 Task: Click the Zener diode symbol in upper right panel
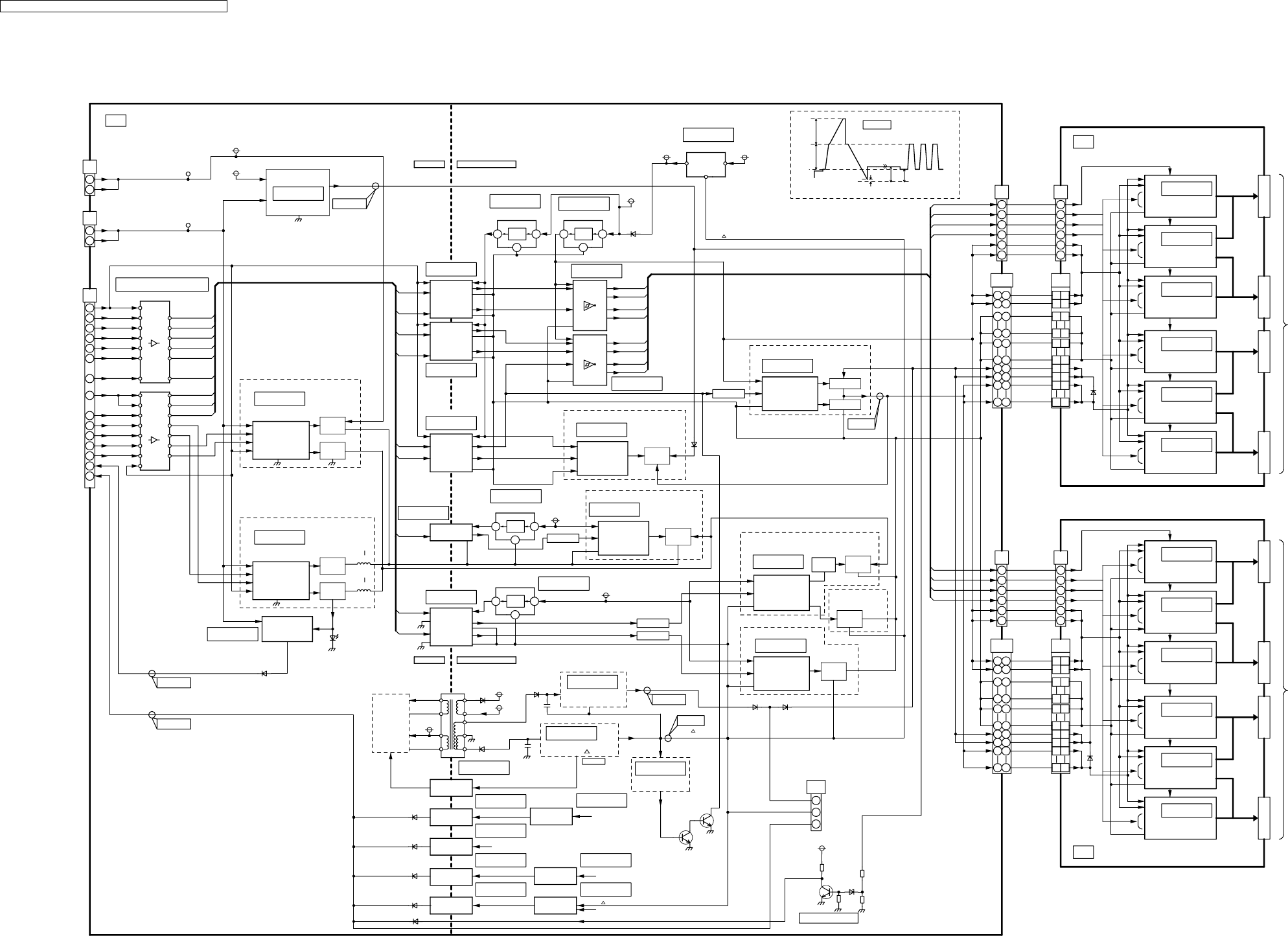1094,393
